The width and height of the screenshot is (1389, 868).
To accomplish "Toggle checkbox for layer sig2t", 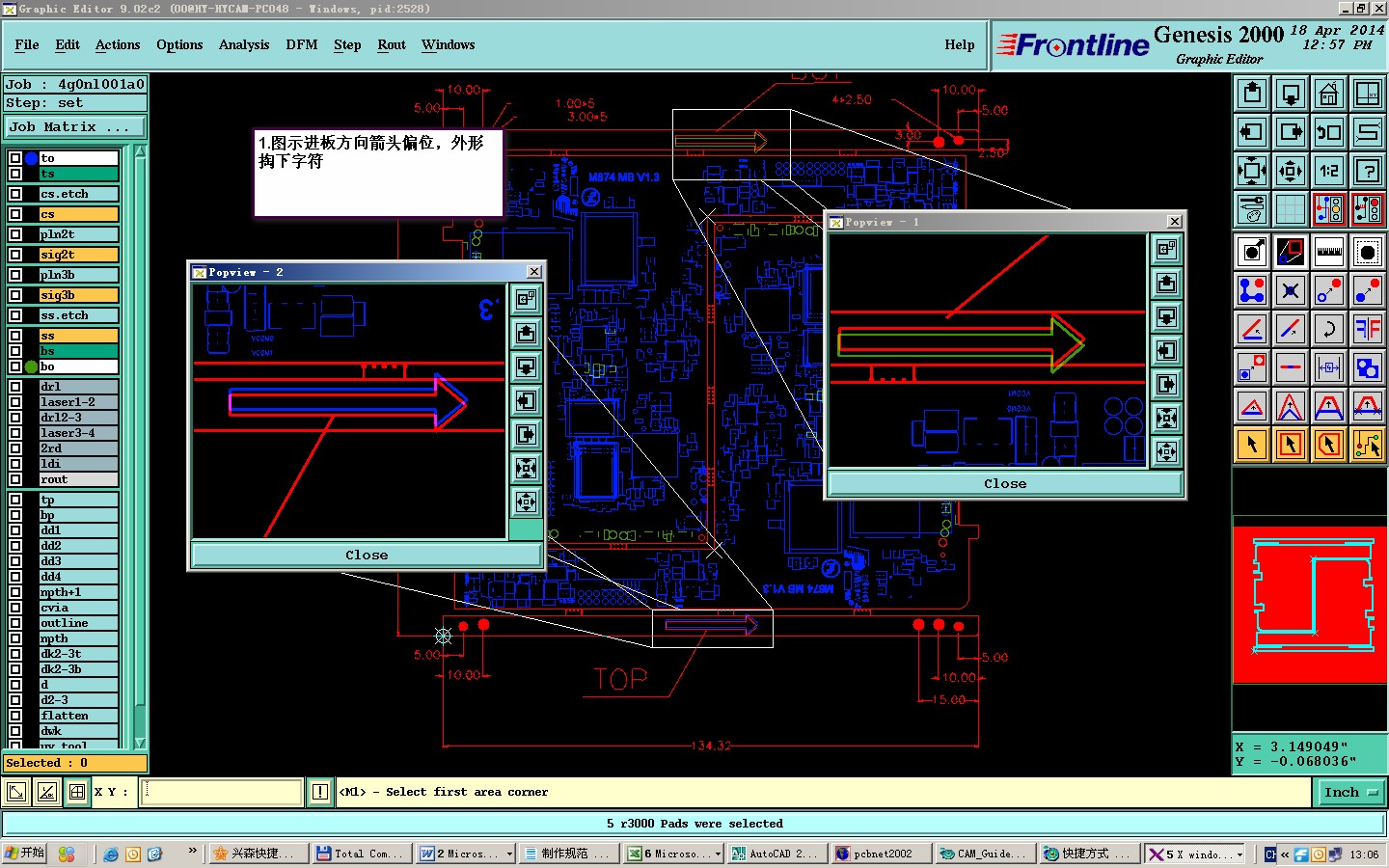I will click(x=15, y=255).
